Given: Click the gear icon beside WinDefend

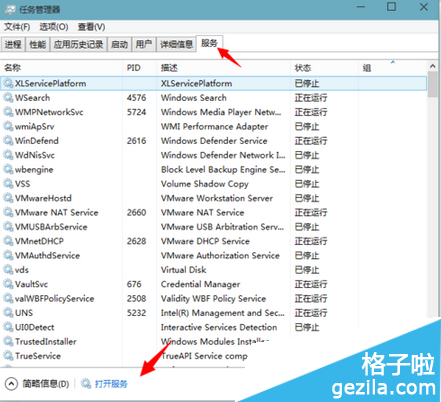Looking at the screenshot, I should 8,141.
